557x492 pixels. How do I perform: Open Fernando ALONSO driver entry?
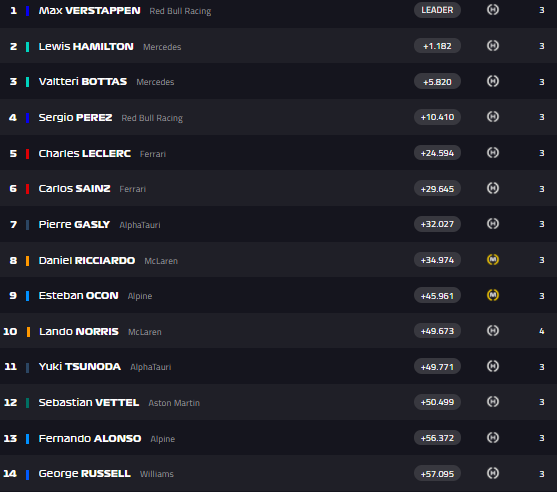click(278, 438)
